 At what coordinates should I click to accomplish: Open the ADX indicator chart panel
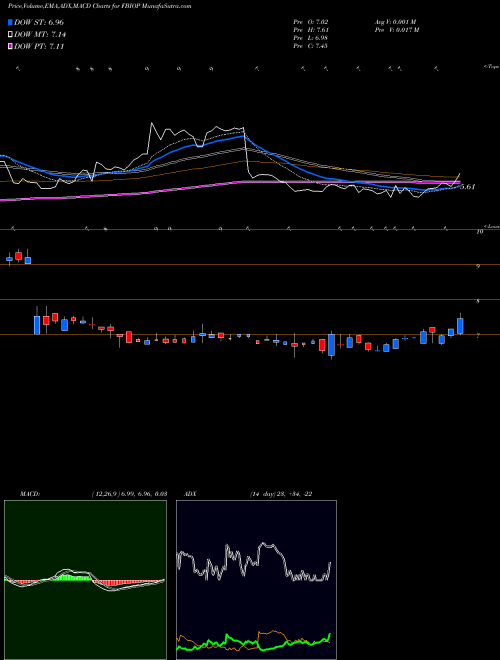[x=256, y=580]
